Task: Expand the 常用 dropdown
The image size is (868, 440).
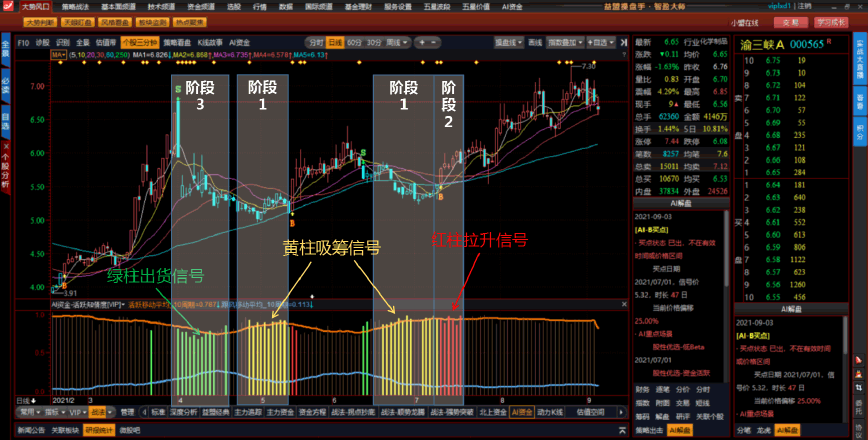Action: coord(30,412)
